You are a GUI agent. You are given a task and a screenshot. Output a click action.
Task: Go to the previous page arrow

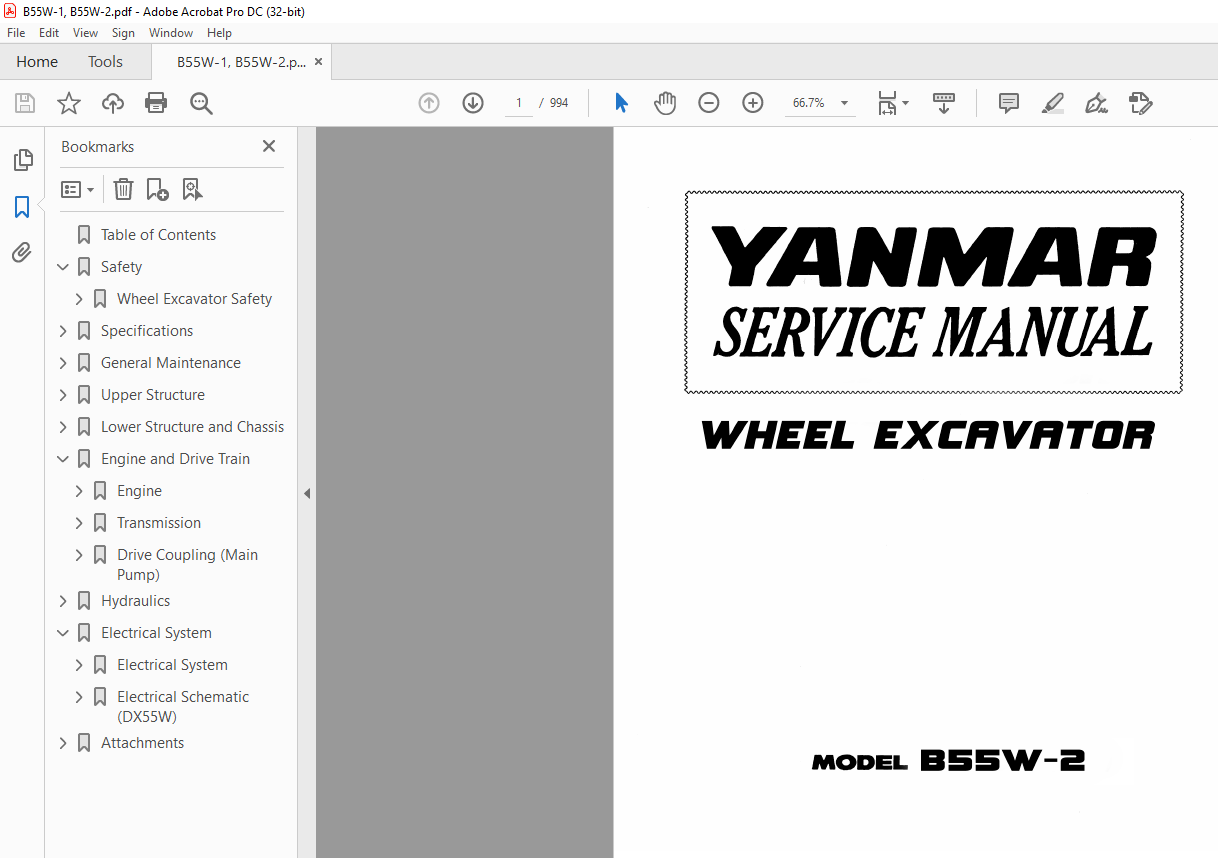tap(429, 103)
